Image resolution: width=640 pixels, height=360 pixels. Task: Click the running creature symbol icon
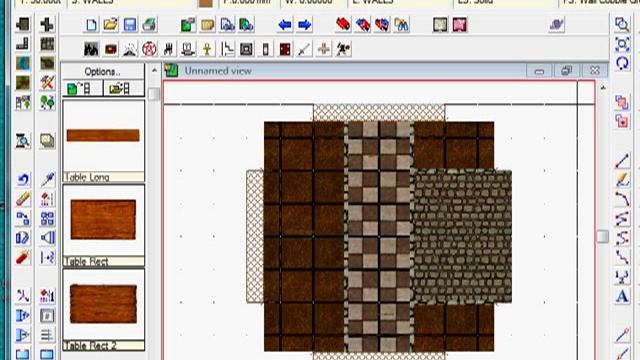(x=343, y=49)
